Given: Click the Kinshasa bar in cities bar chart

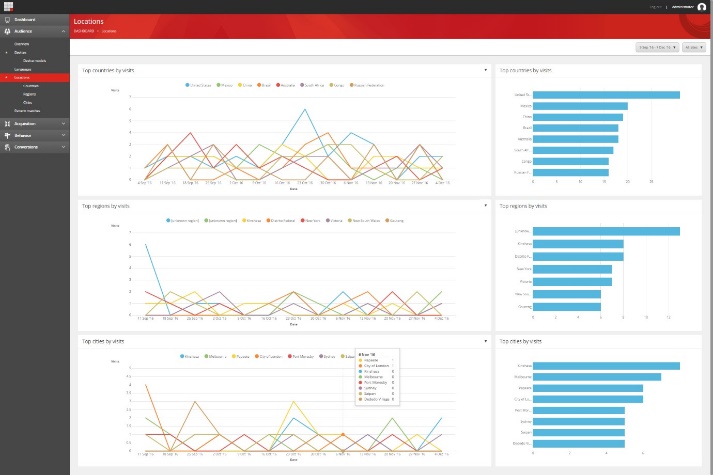Looking at the screenshot, I should tap(606, 366).
